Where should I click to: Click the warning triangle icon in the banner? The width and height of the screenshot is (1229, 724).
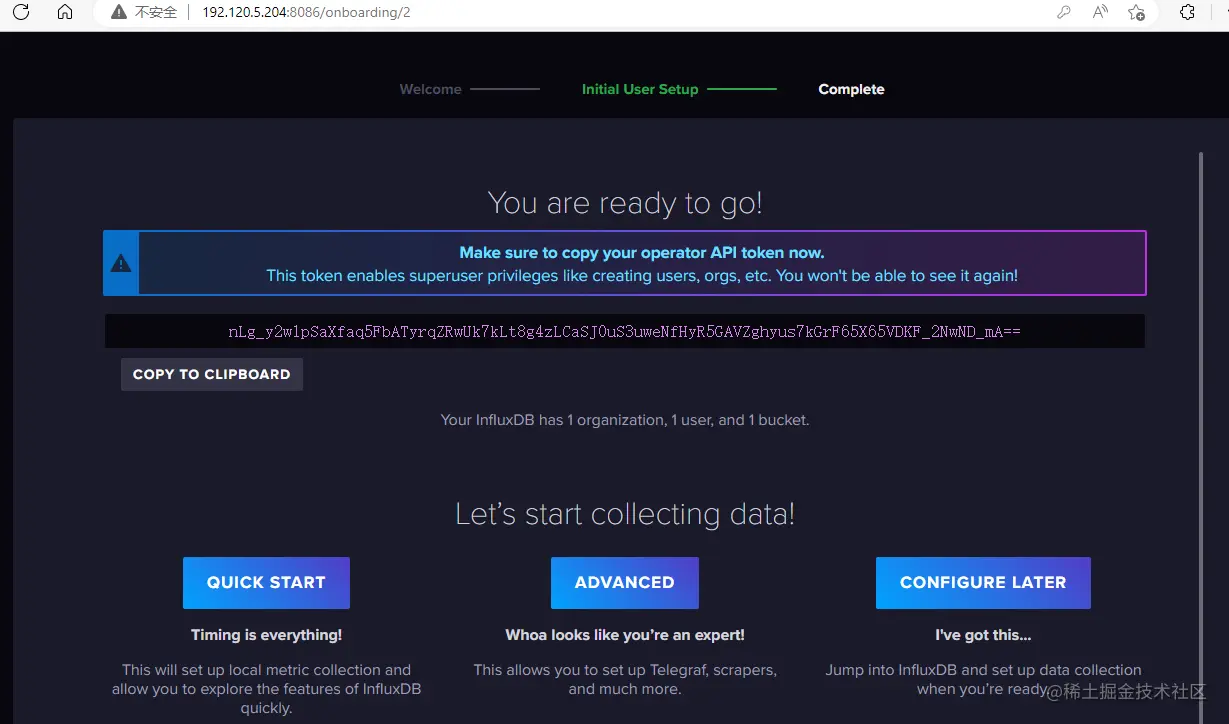121,264
